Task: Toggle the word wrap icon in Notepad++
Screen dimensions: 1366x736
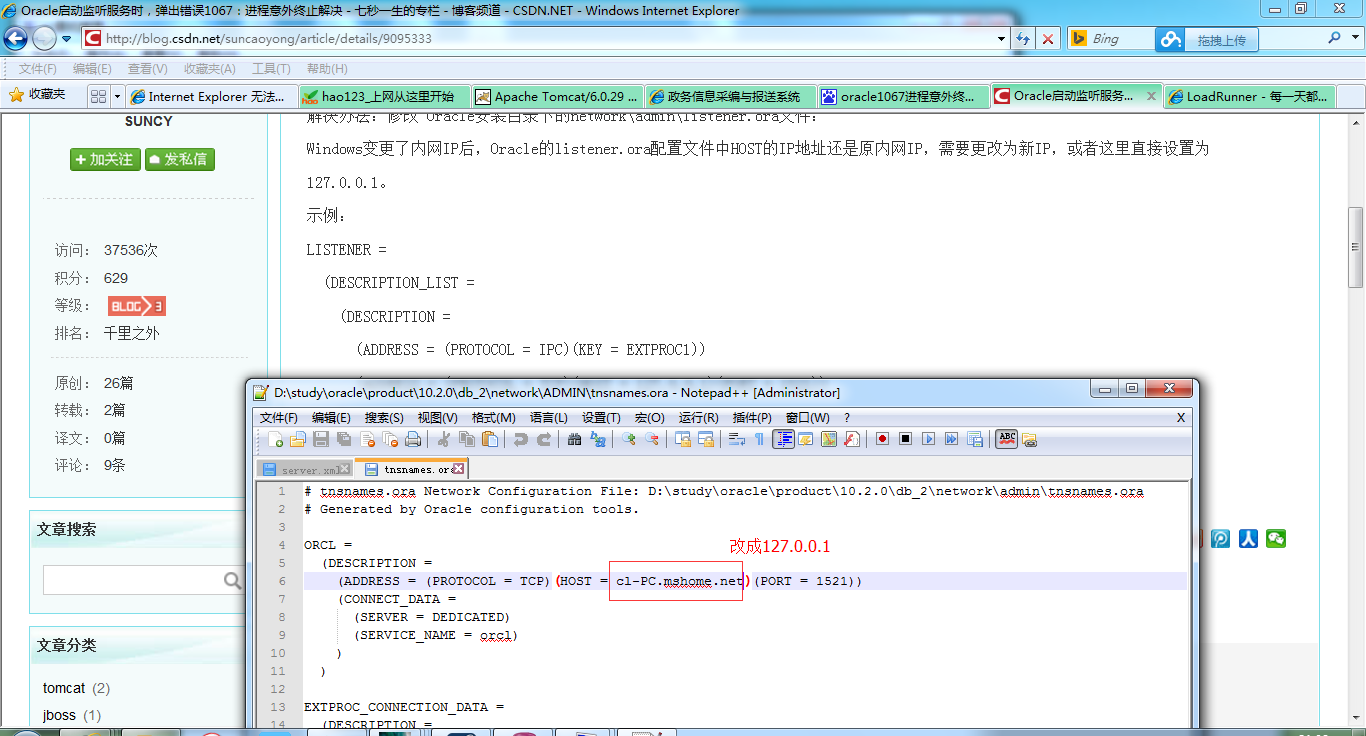Action: (x=737, y=439)
